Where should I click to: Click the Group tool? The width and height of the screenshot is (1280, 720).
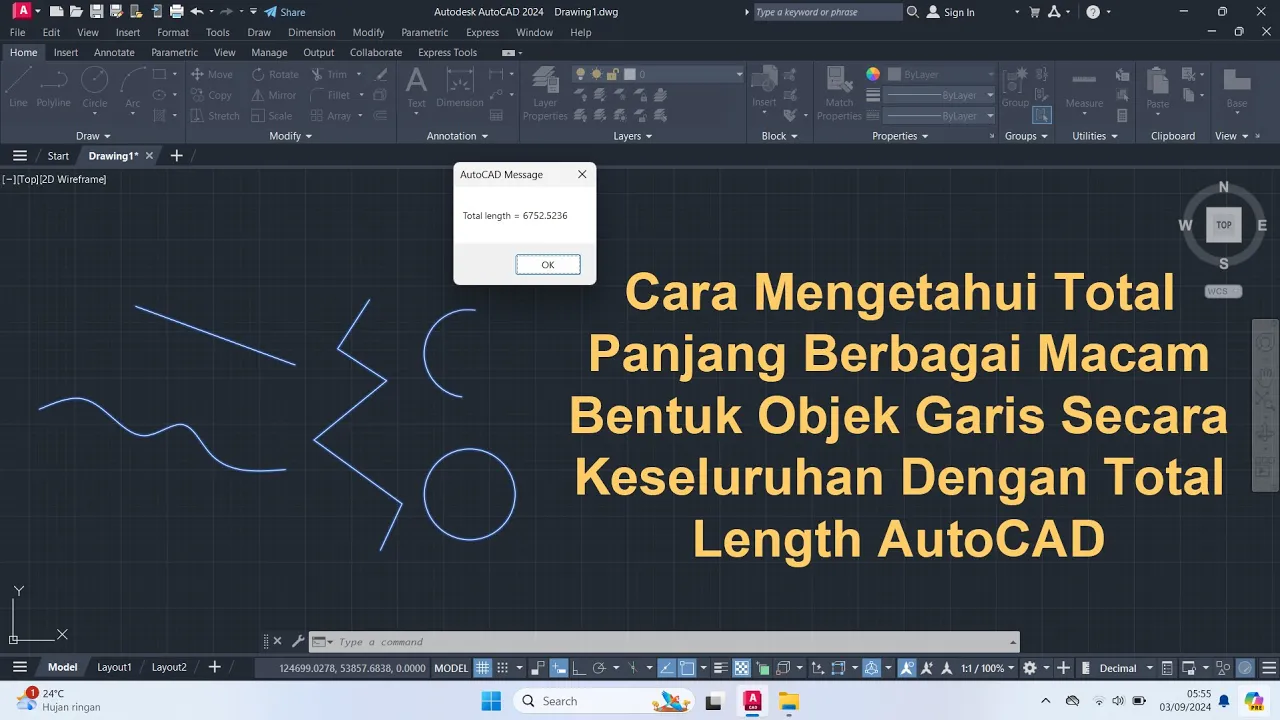[x=1015, y=87]
